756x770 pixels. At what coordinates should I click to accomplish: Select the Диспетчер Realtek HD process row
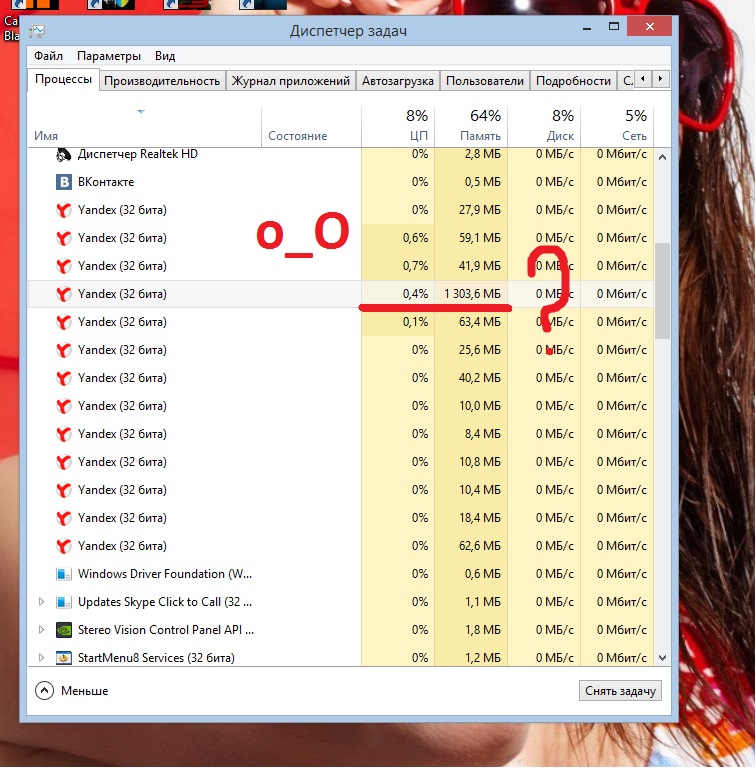point(341,155)
